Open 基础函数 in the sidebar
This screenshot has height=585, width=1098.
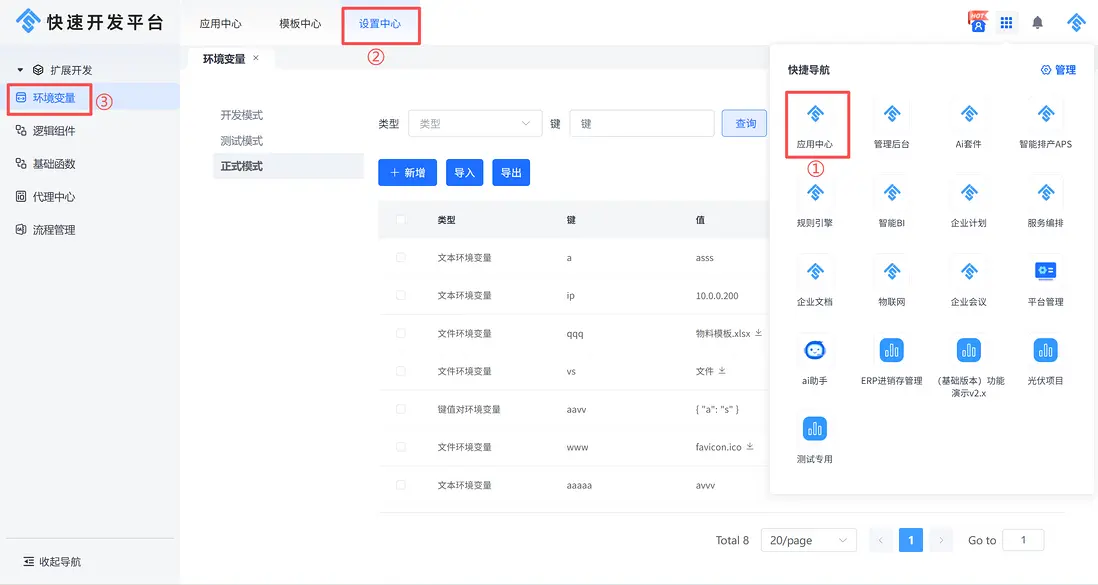click(x=54, y=164)
